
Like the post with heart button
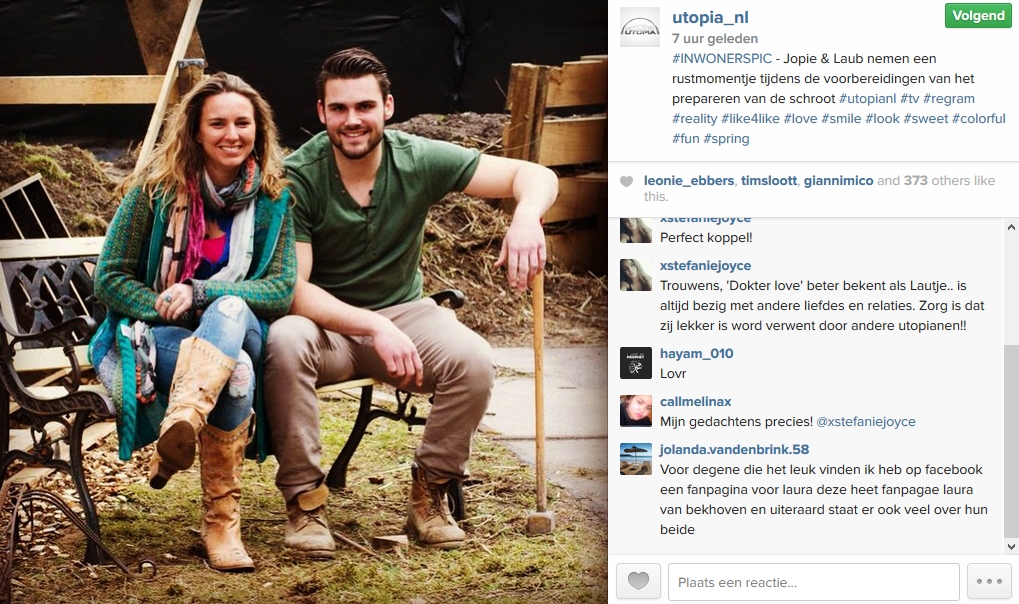pos(638,581)
